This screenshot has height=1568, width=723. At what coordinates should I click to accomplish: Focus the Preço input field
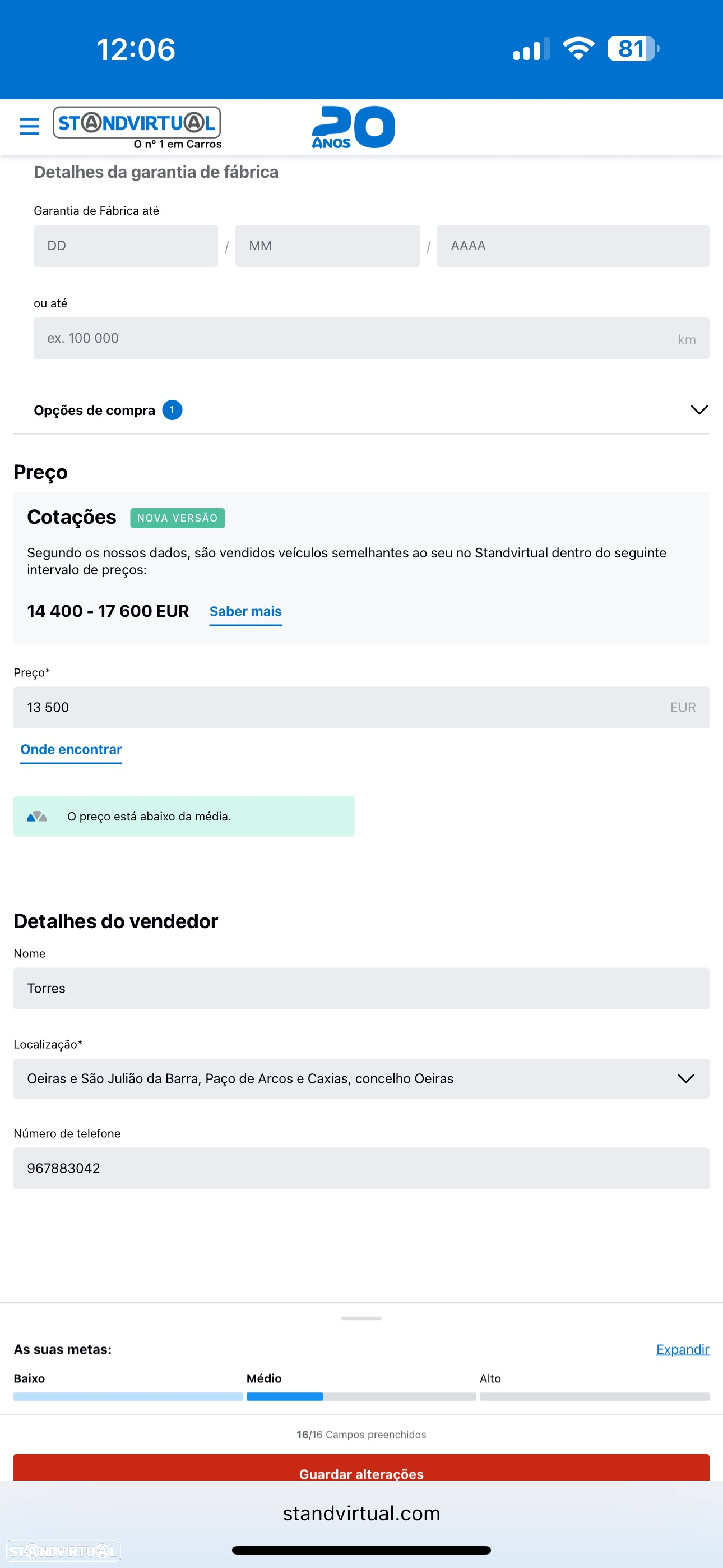coord(361,707)
